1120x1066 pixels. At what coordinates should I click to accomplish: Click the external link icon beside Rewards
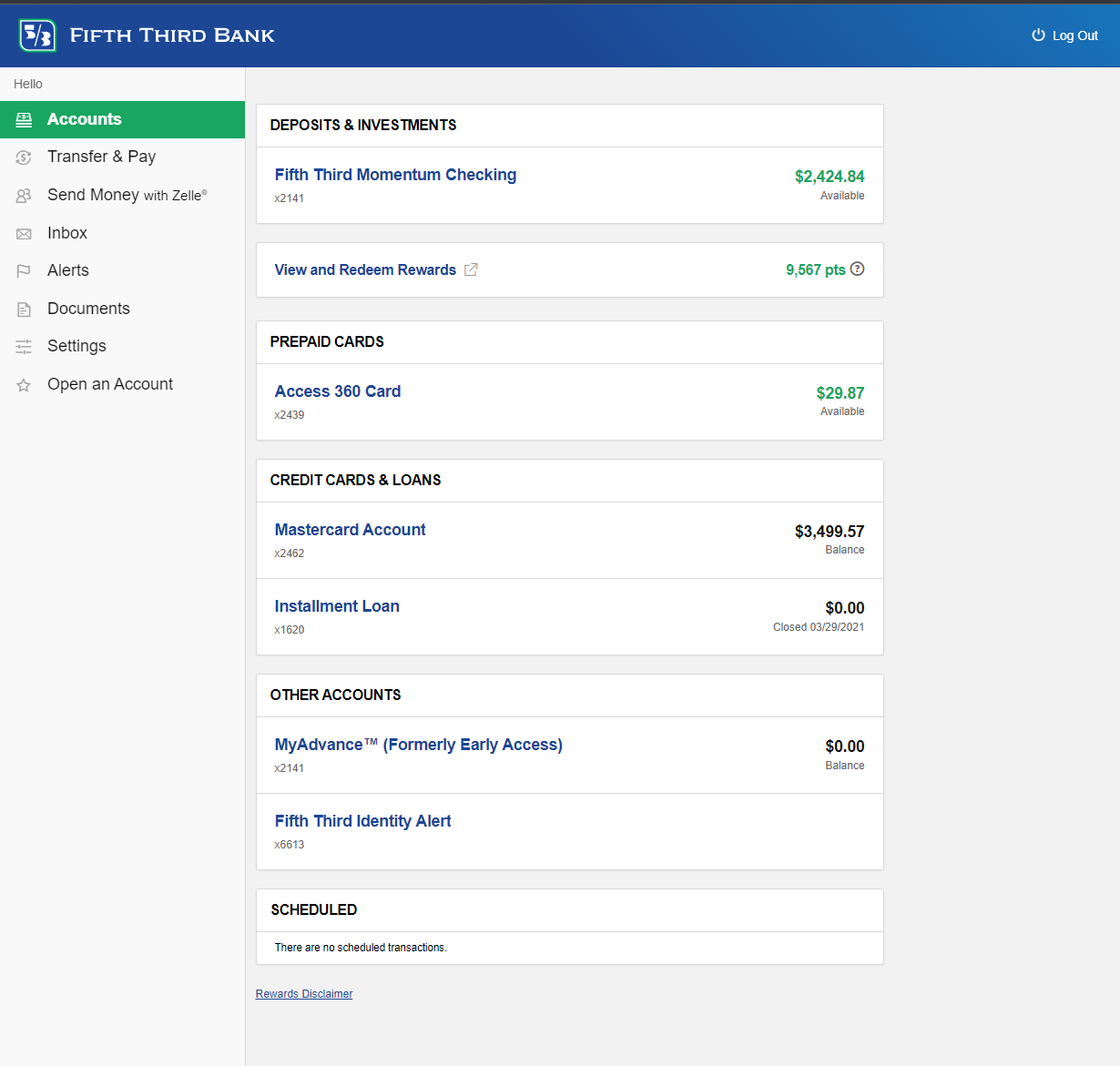point(471,269)
